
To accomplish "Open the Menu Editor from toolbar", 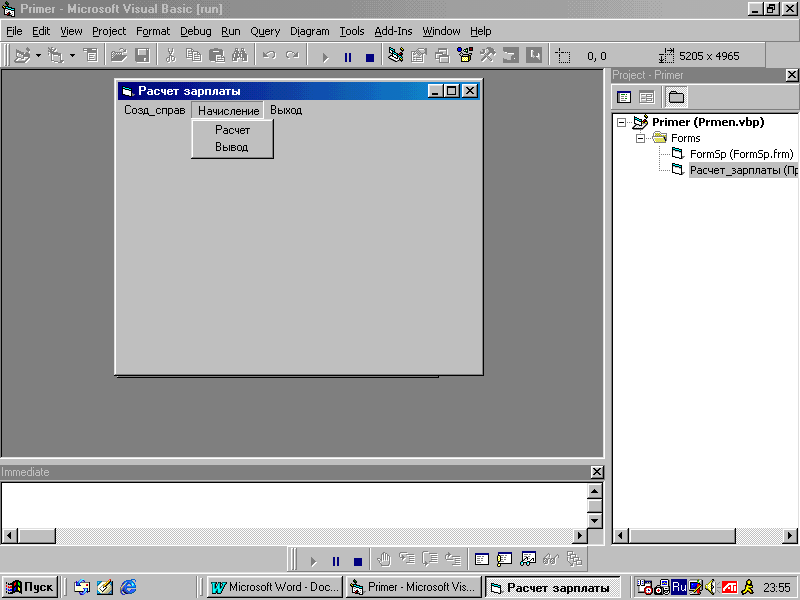I will (91, 55).
